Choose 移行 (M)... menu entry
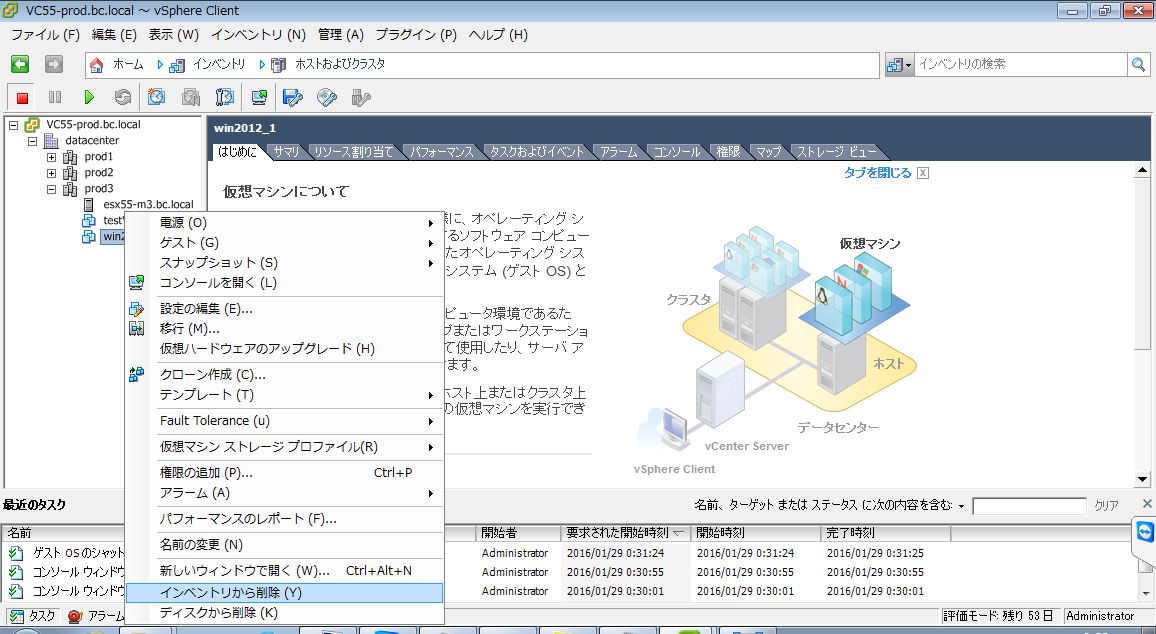 click(x=285, y=329)
